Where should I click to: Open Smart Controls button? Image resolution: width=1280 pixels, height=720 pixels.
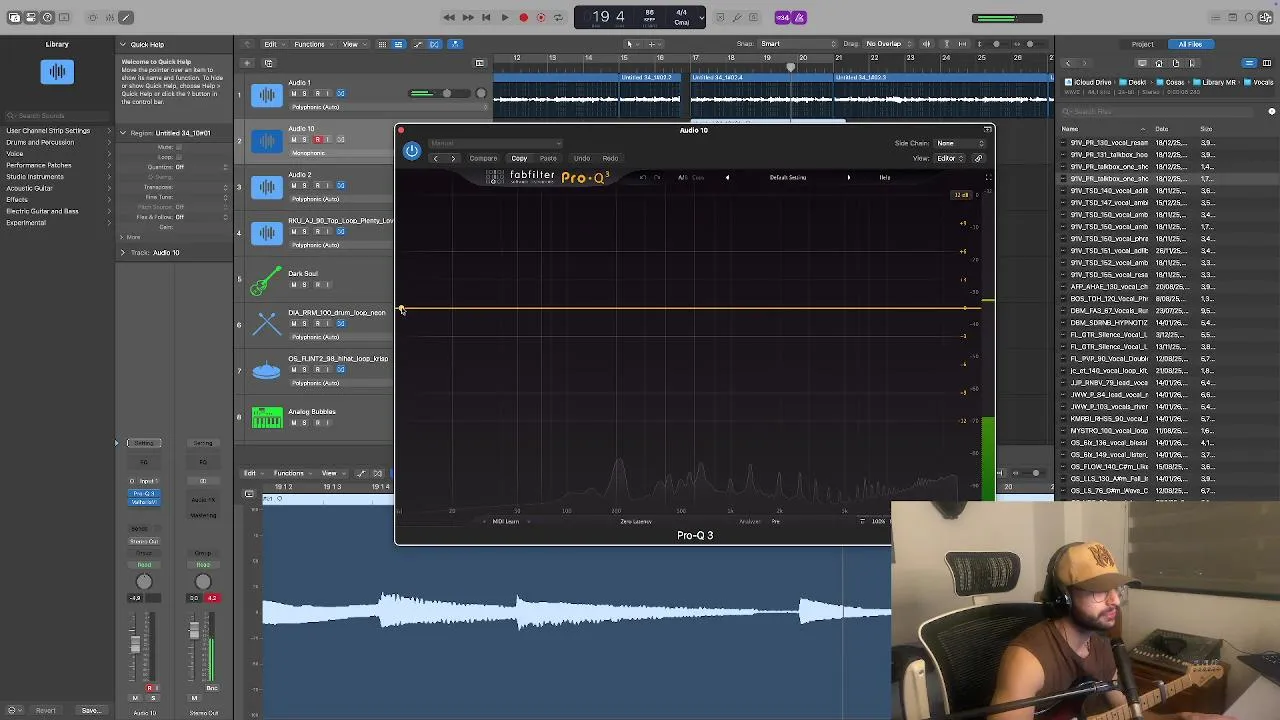[92, 17]
